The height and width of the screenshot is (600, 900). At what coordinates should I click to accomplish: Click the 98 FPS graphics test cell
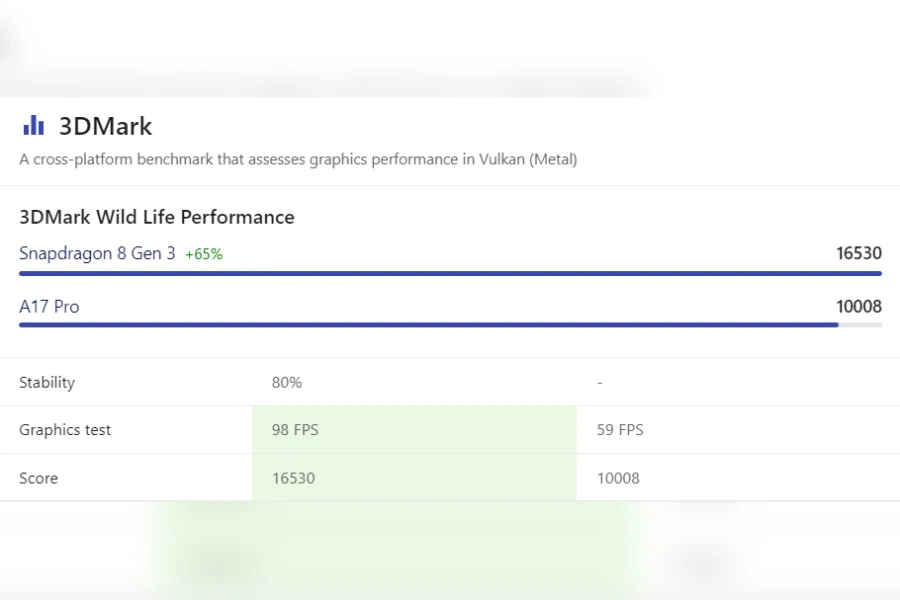click(295, 430)
